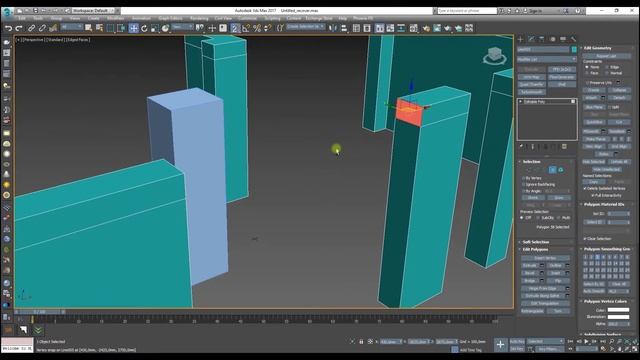Open the Customize menu
Viewport: 640px width, 360px height.
tap(247, 19)
